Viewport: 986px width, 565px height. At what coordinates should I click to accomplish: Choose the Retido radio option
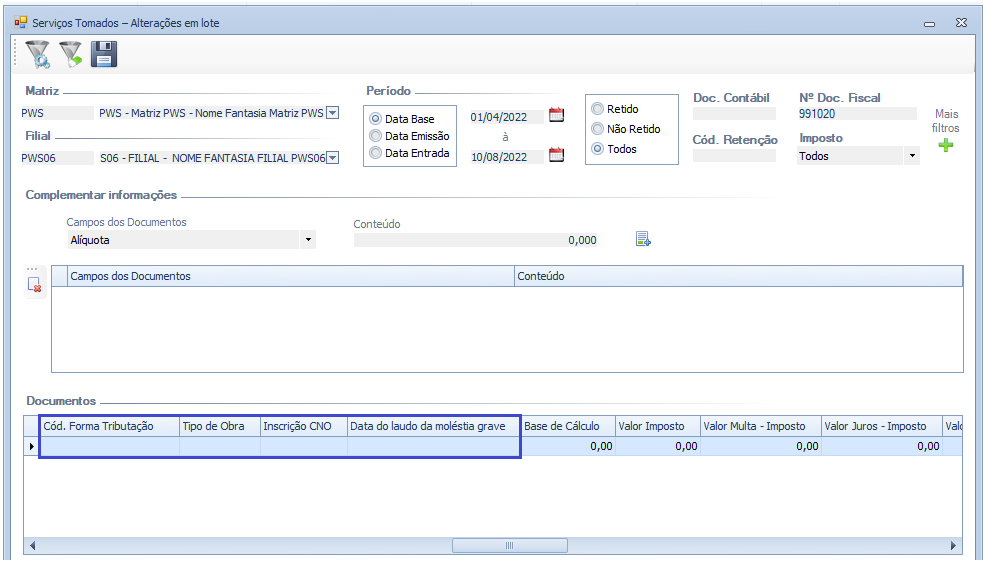598,109
